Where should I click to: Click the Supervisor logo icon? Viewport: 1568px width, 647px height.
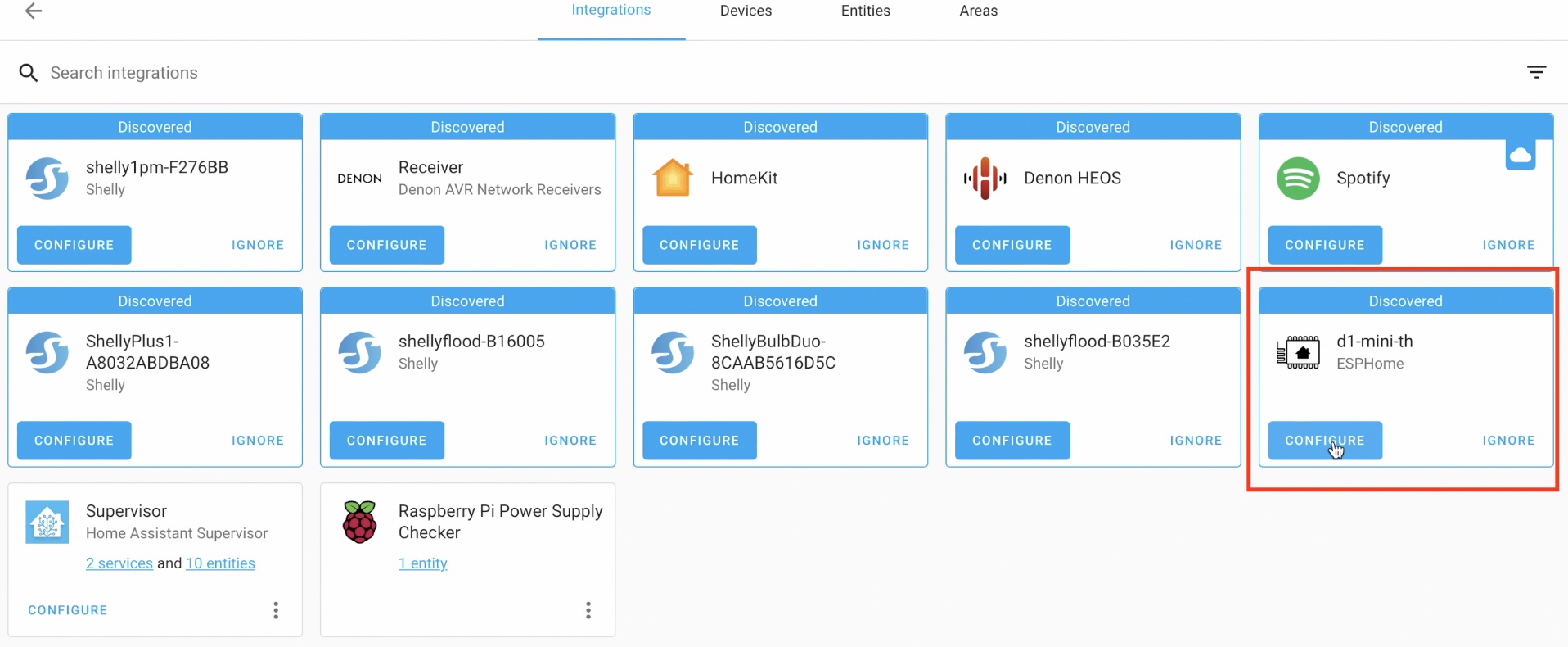pos(47,522)
